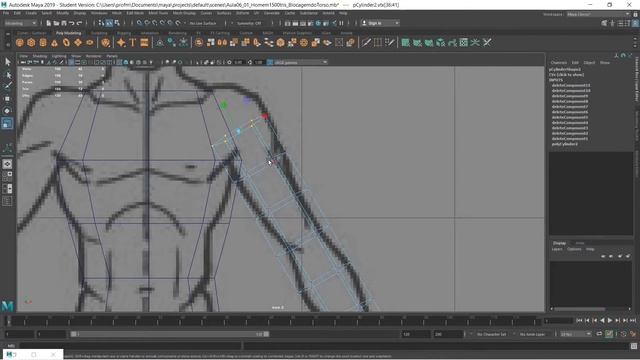Click the current frame field beside the time slider
640x360 pixels.
point(558,321)
